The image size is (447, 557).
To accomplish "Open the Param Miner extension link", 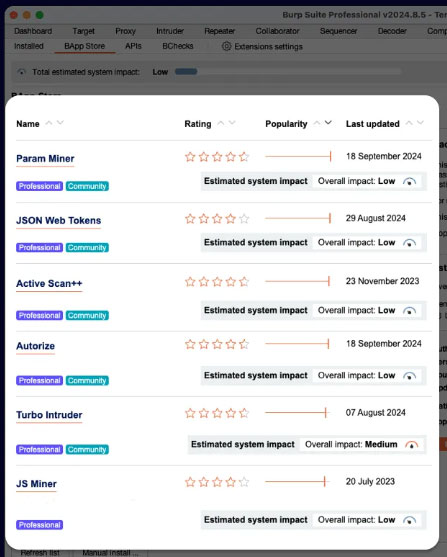I will pyautogui.click(x=45, y=159).
